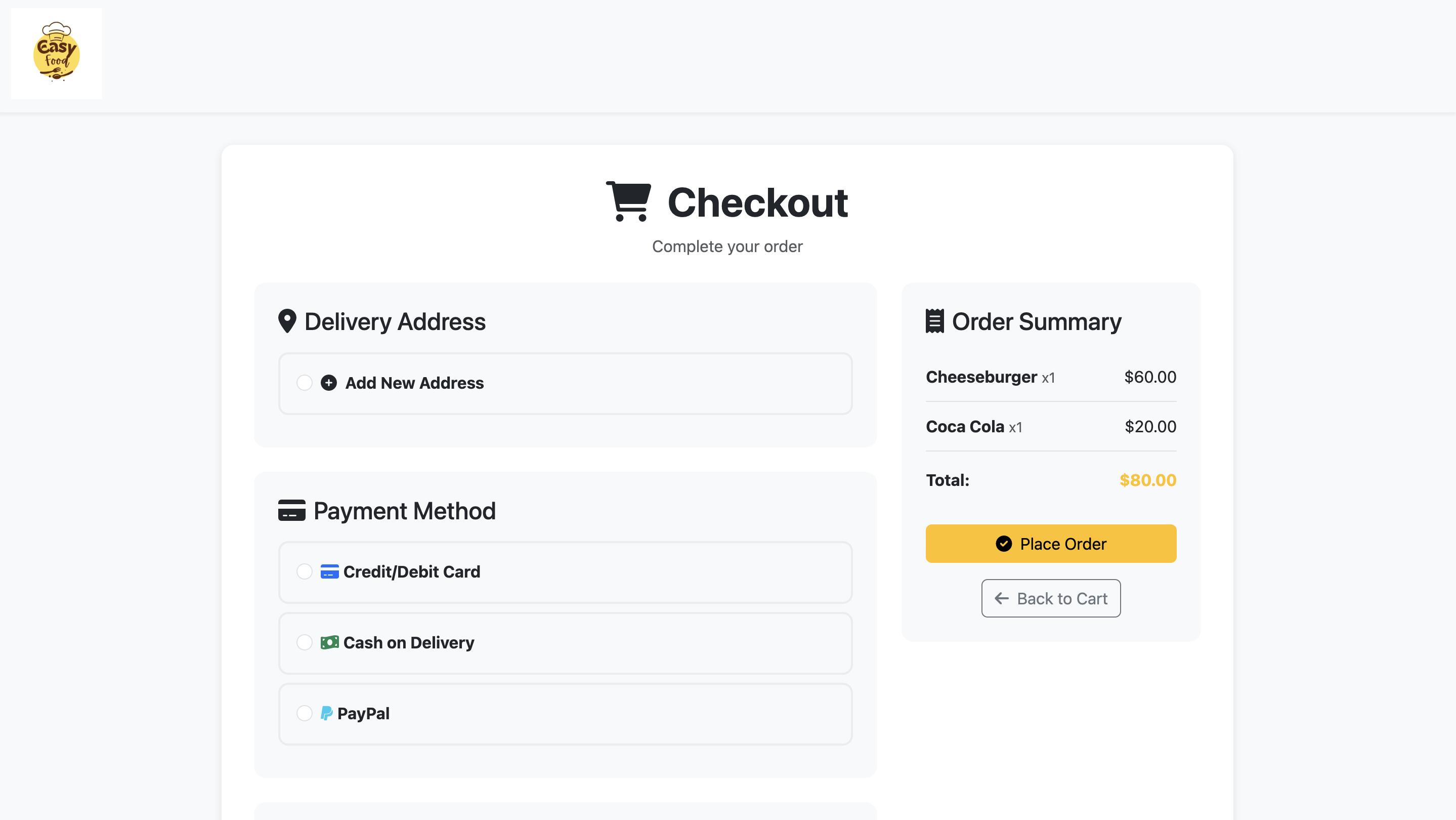This screenshot has width=1456, height=820.
Task: Click the Coca Cola item in order summary
Action: [965, 427]
